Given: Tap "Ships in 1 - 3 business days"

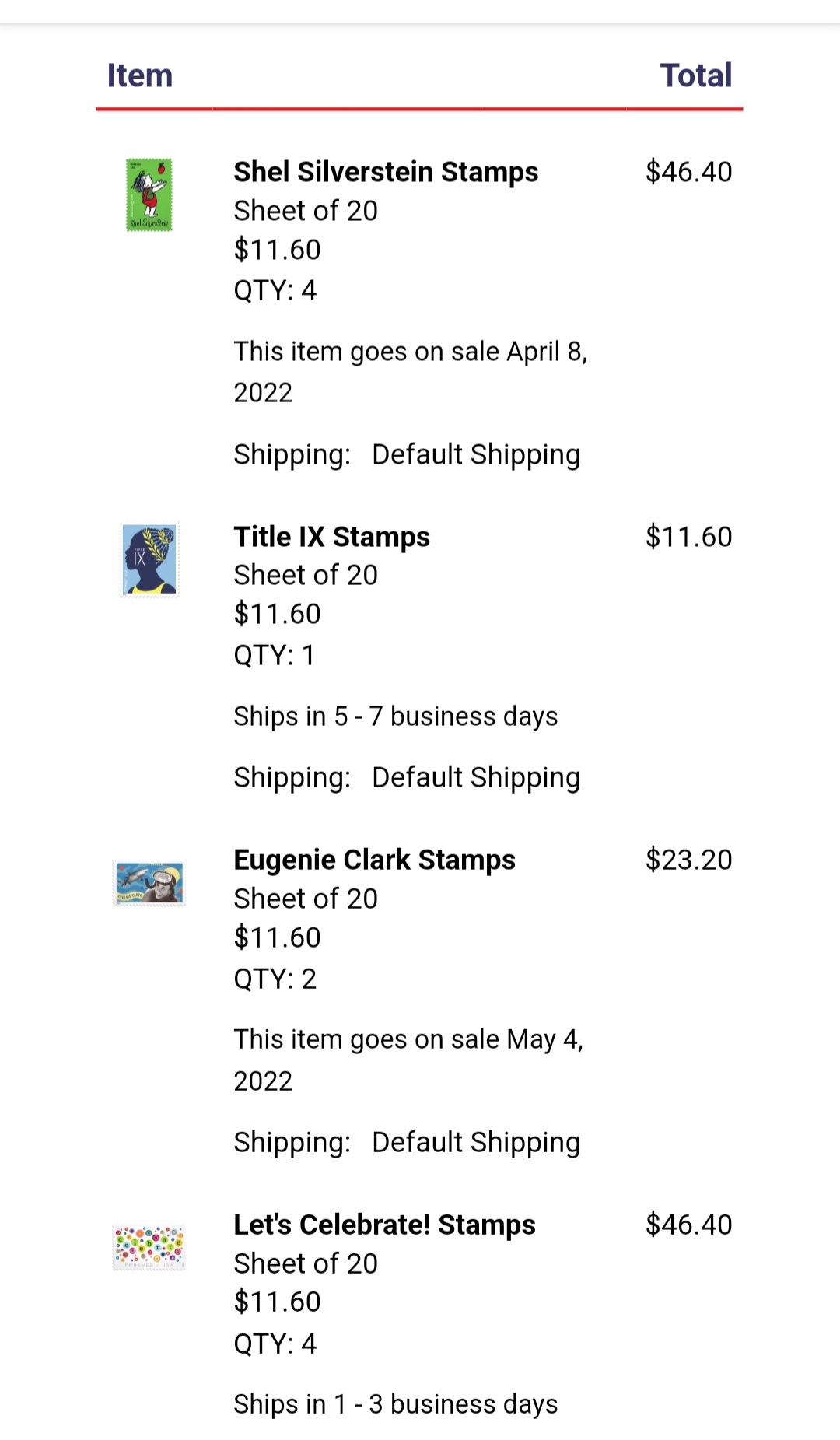Looking at the screenshot, I should pos(396,1404).
